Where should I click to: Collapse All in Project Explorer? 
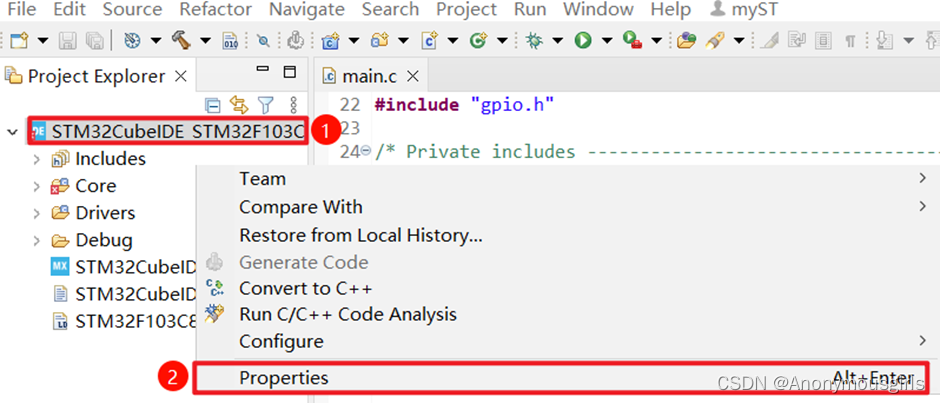pyautogui.click(x=213, y=106)
